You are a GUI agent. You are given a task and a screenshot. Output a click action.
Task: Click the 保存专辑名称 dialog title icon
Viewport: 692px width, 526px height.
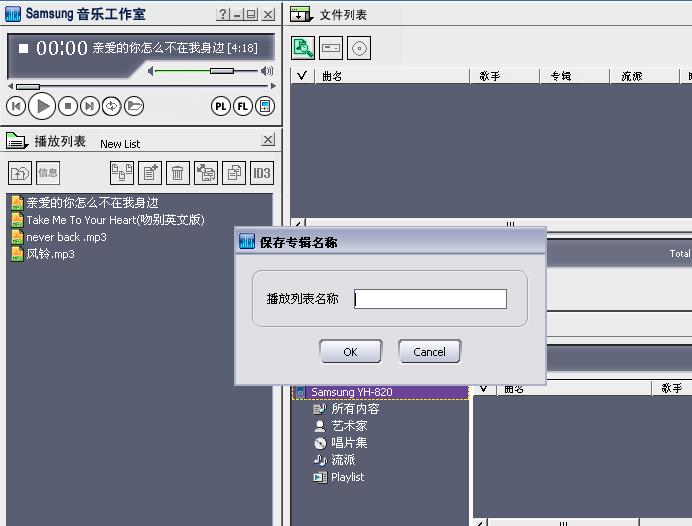click(x=247, y=241)
